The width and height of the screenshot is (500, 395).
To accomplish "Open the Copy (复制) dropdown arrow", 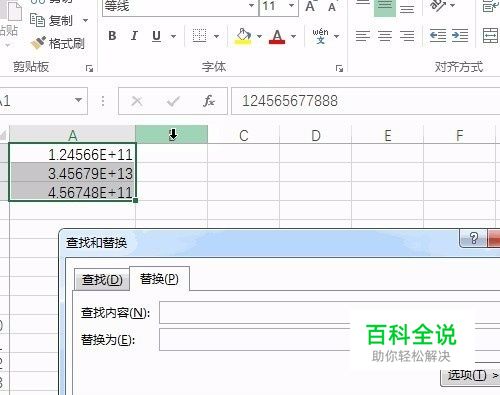I will pyautogui.click(x=85, y=21).
